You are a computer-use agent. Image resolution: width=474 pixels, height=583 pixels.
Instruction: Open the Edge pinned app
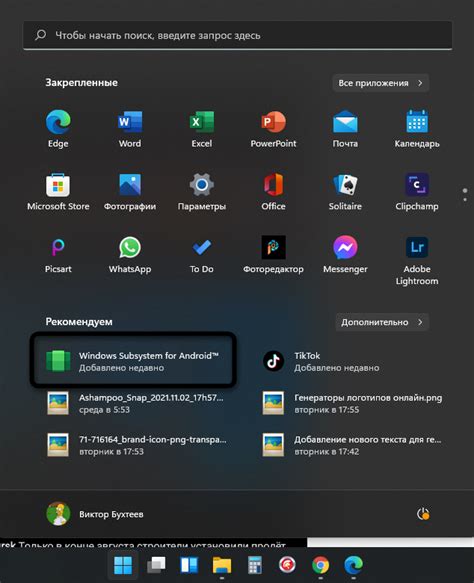tap(58, 128)
